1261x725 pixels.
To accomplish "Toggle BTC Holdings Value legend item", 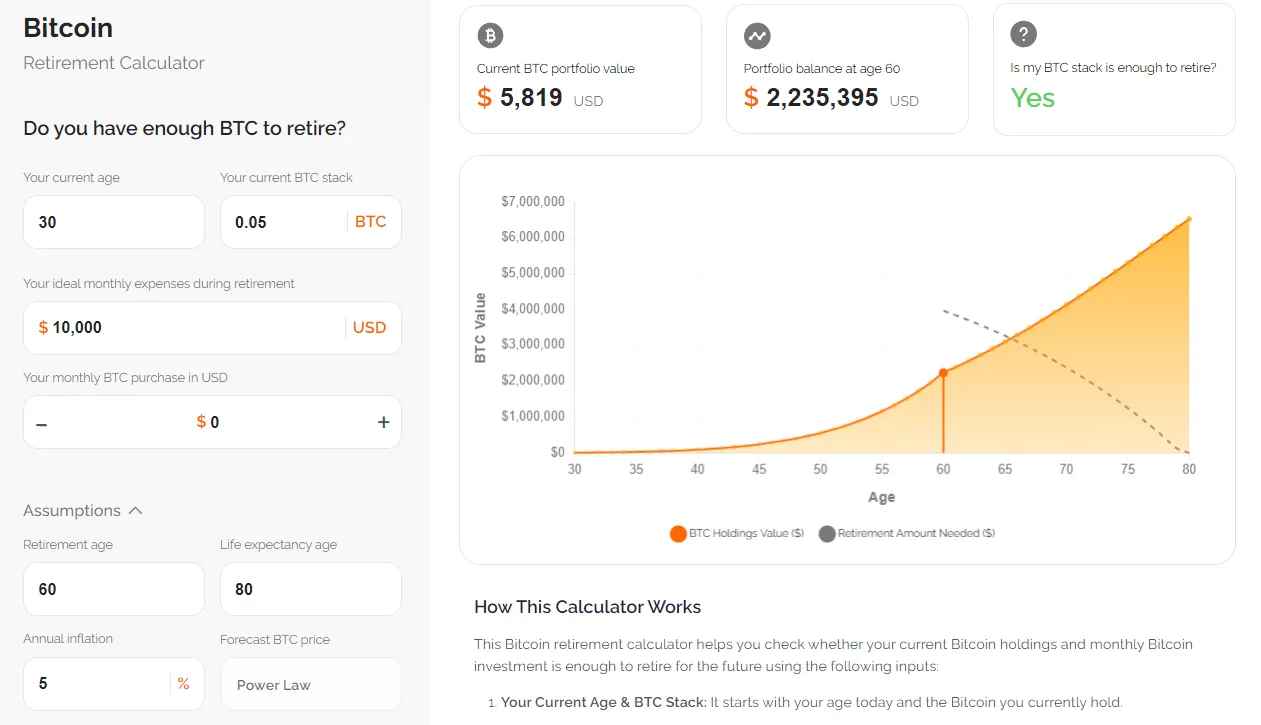I will coord(737,534).
